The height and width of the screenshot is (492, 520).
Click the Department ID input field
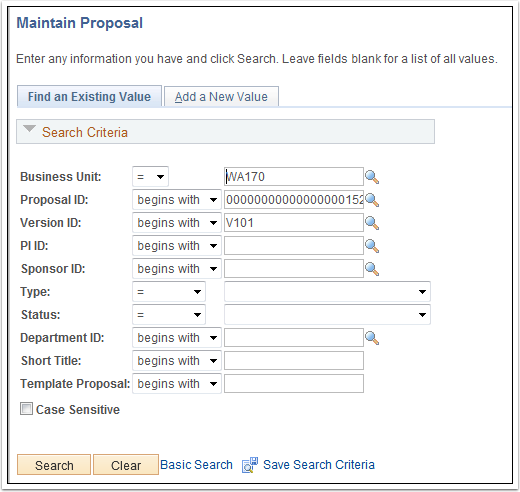[294, 338]
